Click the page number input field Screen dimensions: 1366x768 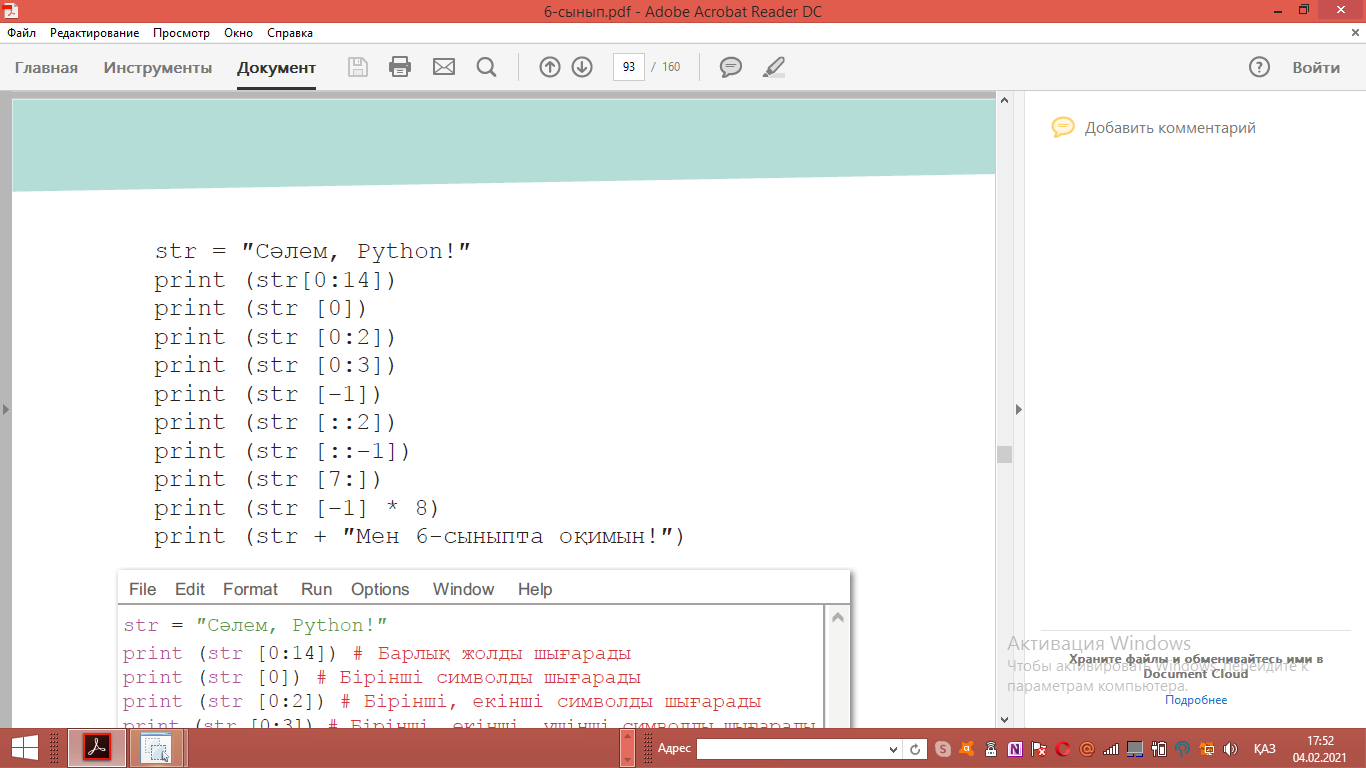(628, 67)
